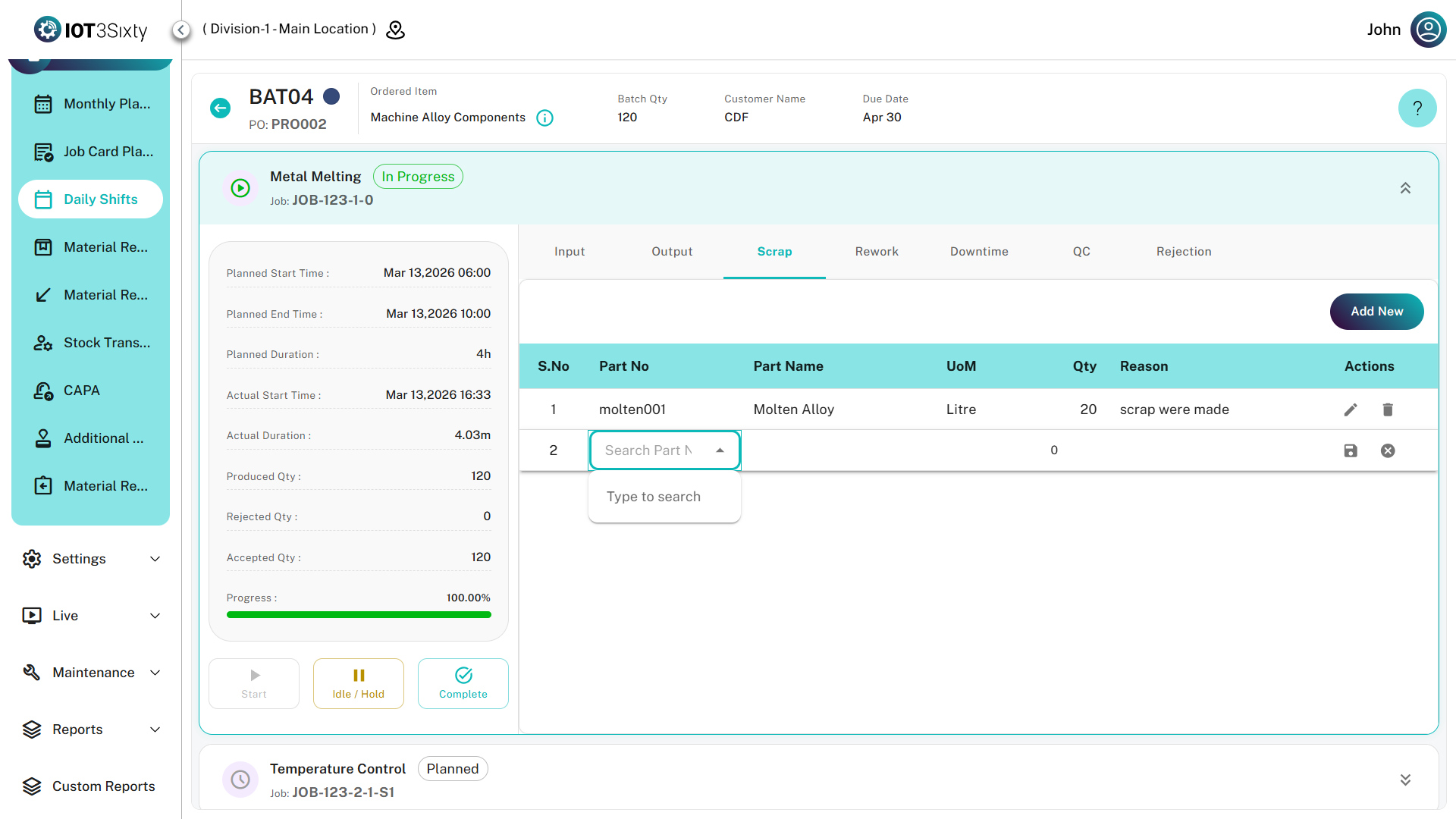Collapse the sidebar with the arrow toggle
Screen dimensions: 1456x819
[180, 30]
